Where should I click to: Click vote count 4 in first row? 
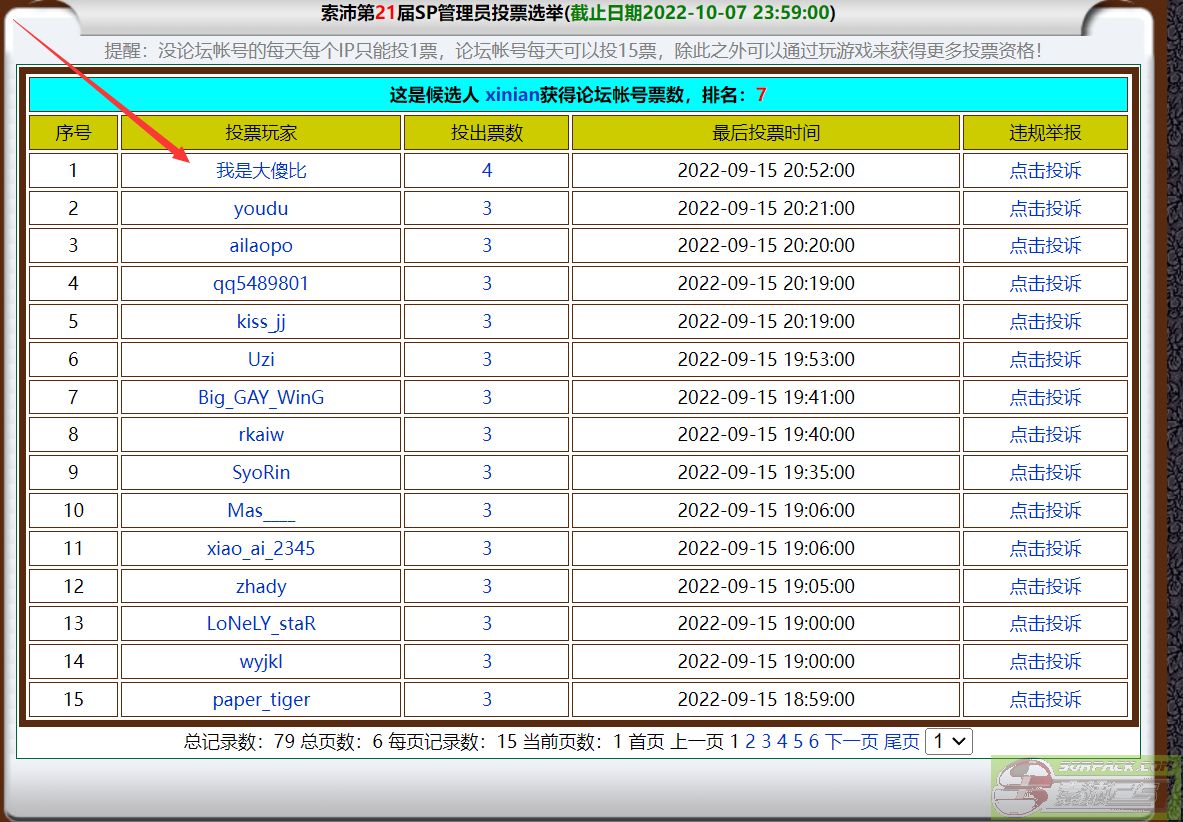487,170
